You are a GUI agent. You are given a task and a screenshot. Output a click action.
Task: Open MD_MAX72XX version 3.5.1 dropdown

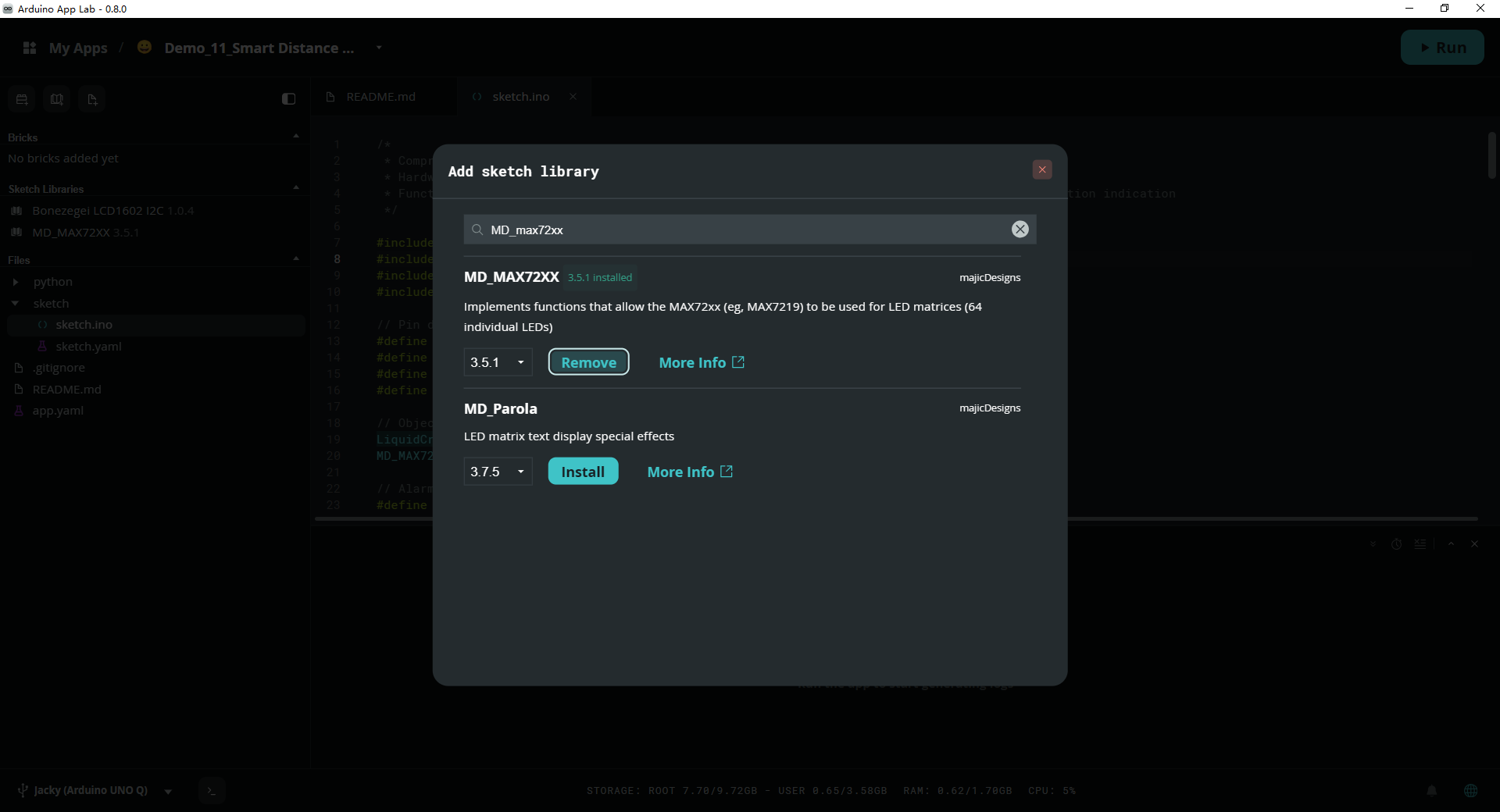pyautogui.click(x=498, y=362)
